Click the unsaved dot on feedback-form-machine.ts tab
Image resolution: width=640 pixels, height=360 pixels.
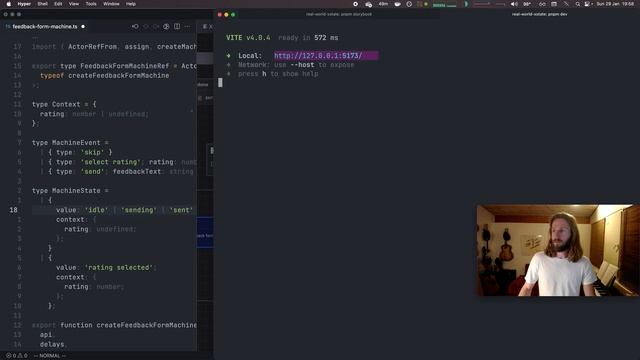[83, 27]
